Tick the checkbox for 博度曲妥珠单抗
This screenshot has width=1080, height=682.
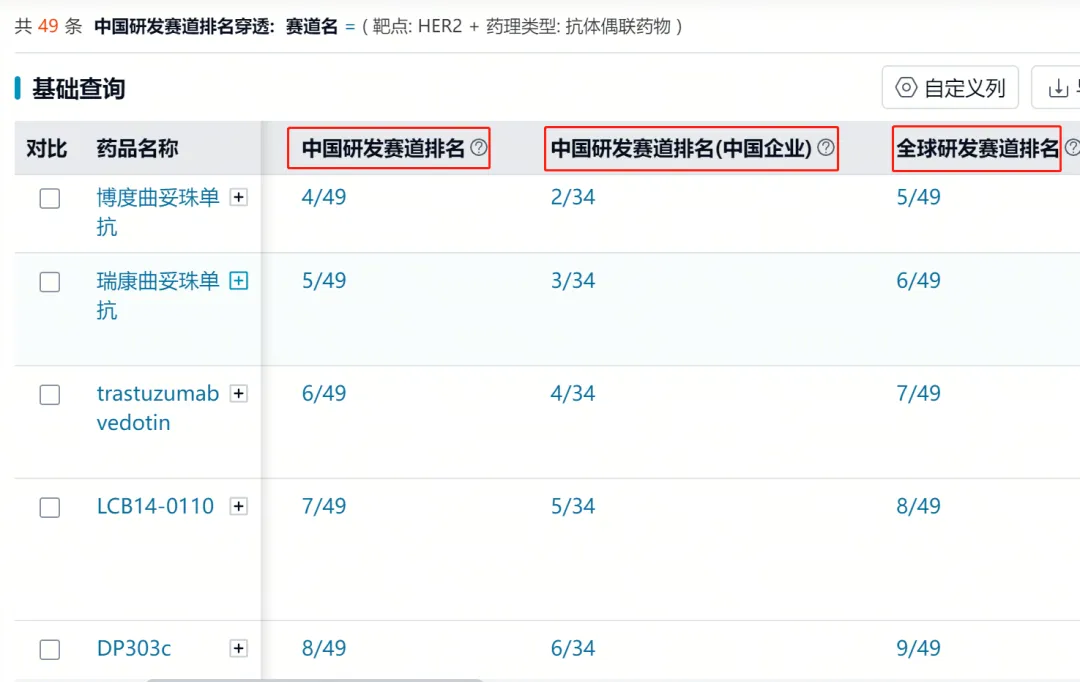coord(50,198)
